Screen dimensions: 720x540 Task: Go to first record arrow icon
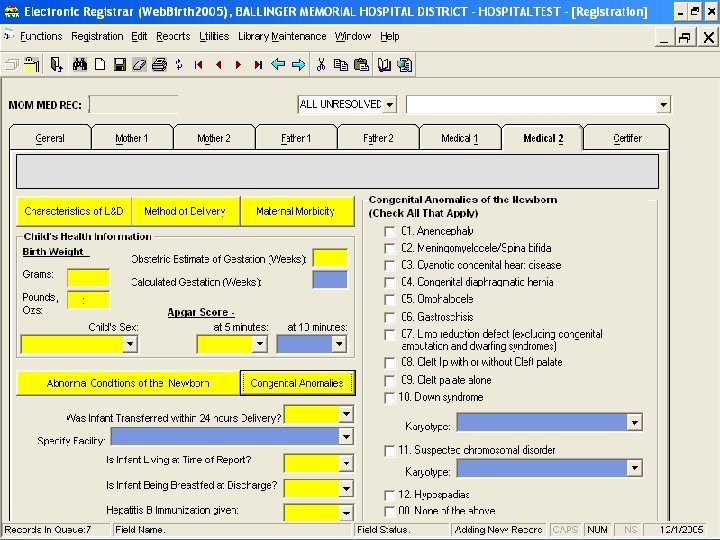(x=199, y=65)
